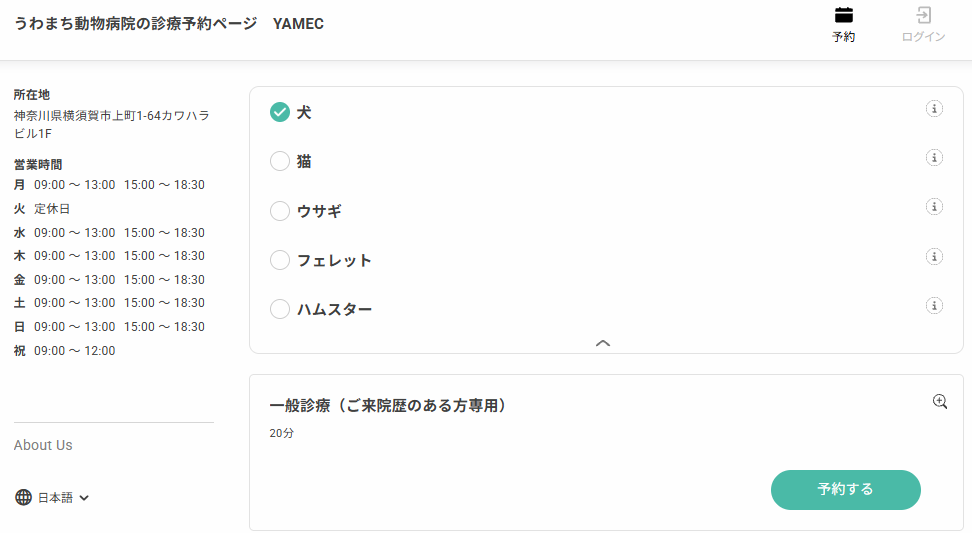Select the ハムスター radio option
Screen dimensions: 972x533
(x=280, y=309)
